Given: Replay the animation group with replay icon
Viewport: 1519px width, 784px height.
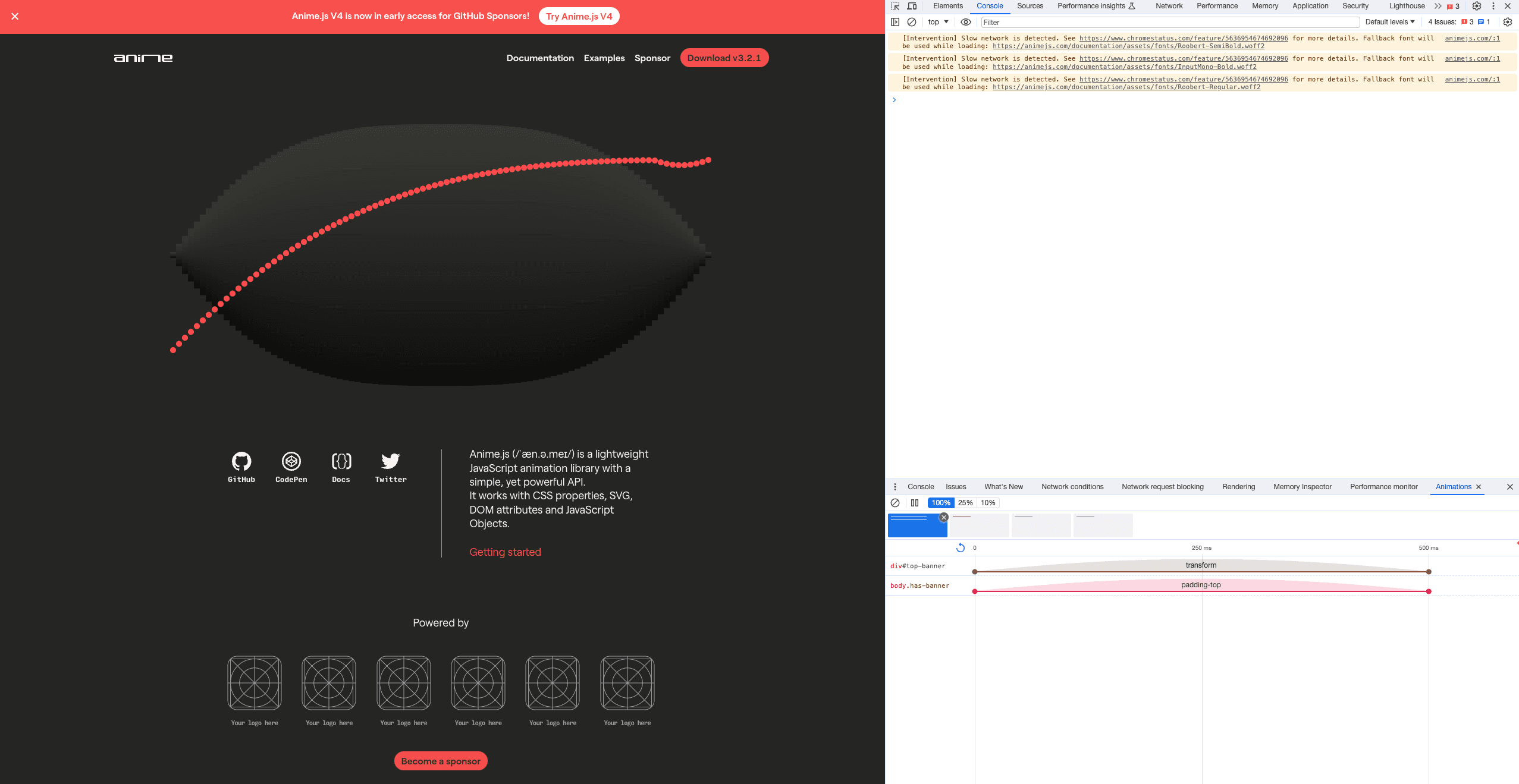Looking at the screenshot, I should (x=961, y=547).
